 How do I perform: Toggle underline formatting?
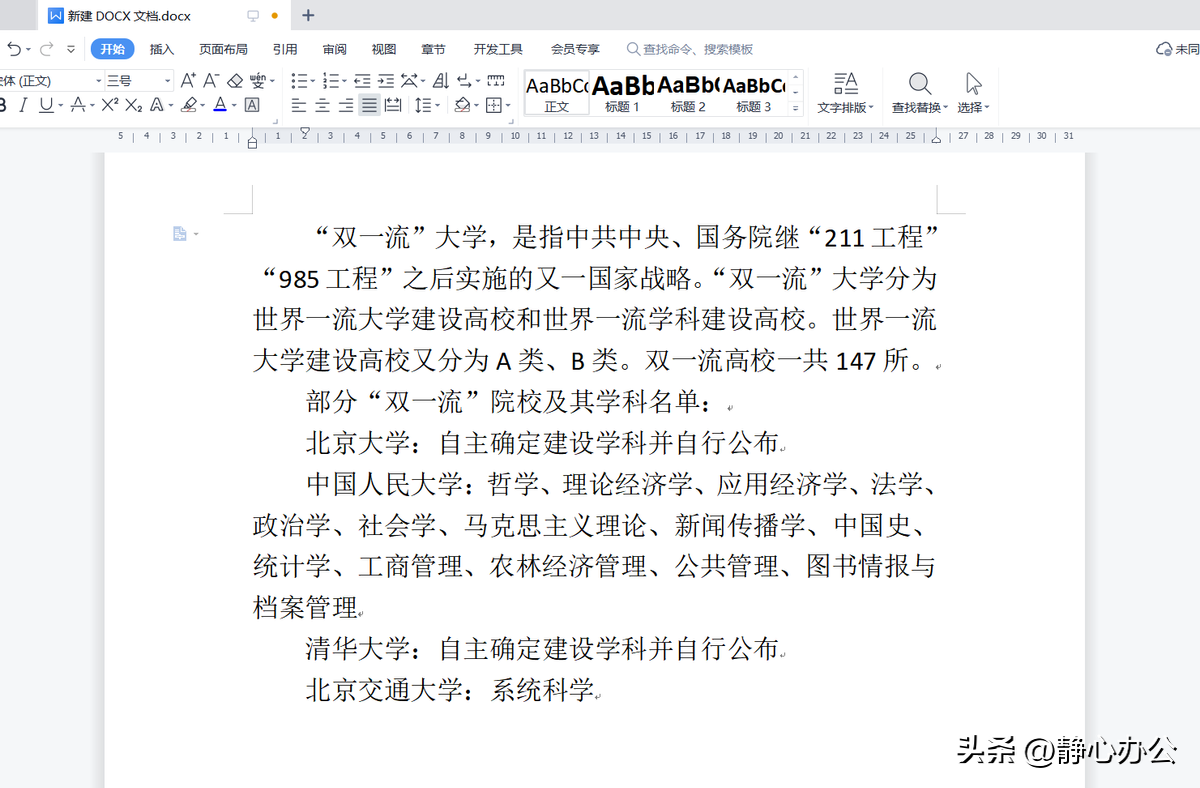point(46,105)
